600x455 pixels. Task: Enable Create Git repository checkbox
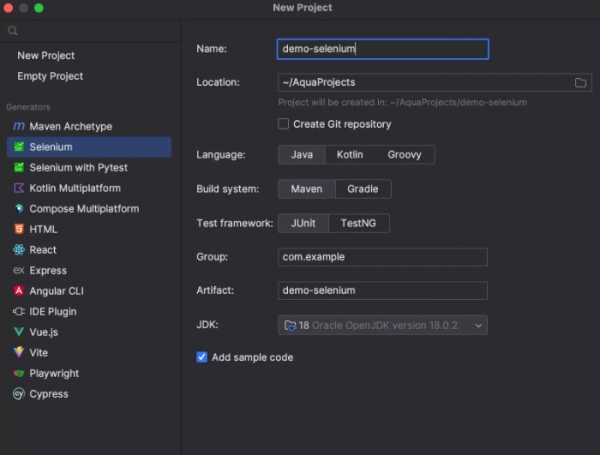click(x=283, y=124)
